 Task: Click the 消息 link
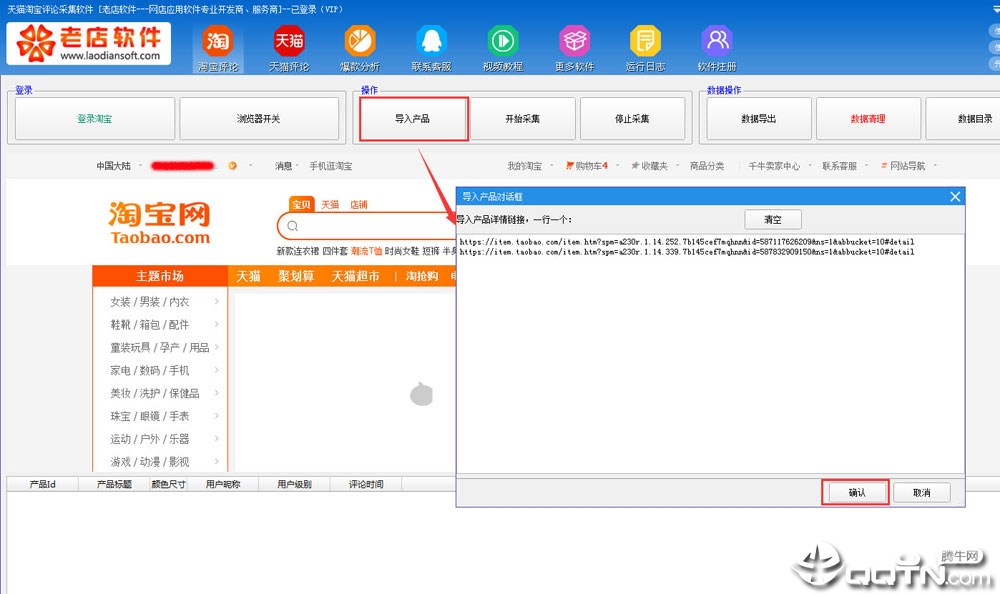pyautogui.click(x=286, y=166)
